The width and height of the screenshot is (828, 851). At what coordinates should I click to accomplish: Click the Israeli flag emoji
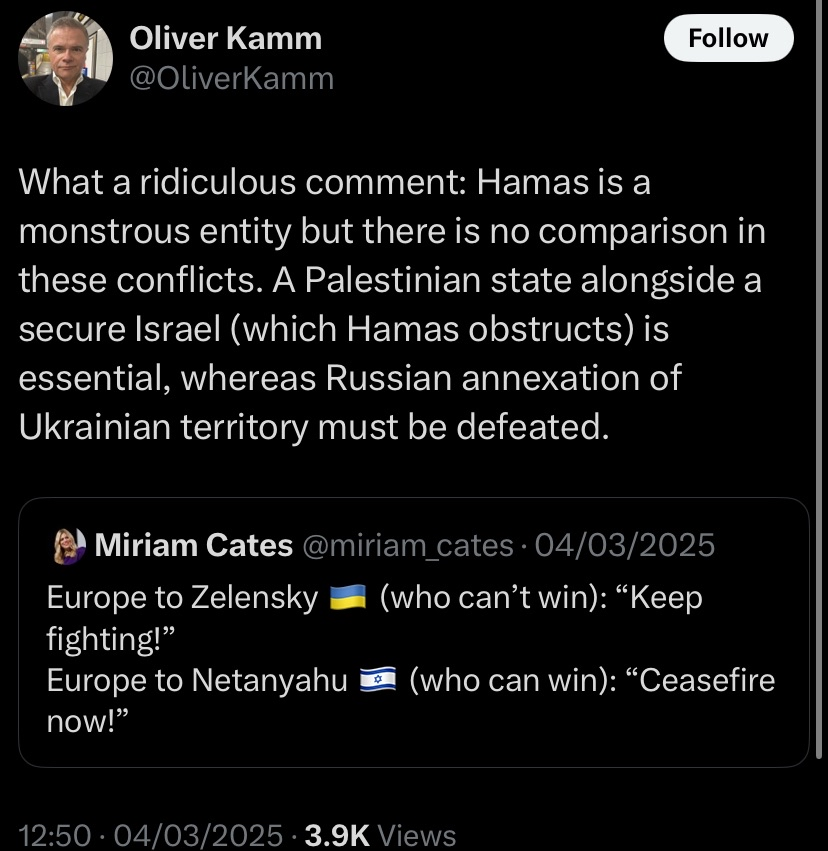(x=378, y=680)
